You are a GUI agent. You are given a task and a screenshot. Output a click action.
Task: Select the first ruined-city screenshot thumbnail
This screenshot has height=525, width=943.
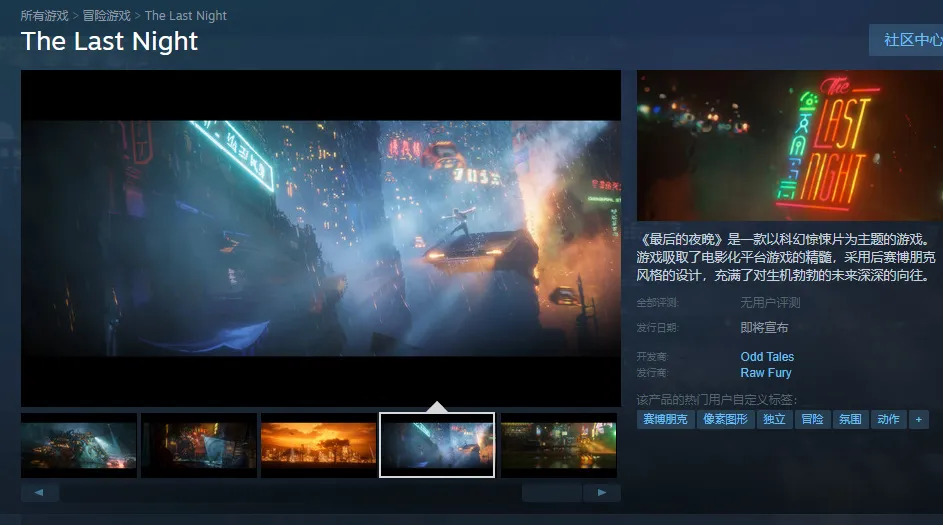click(79, 445)
